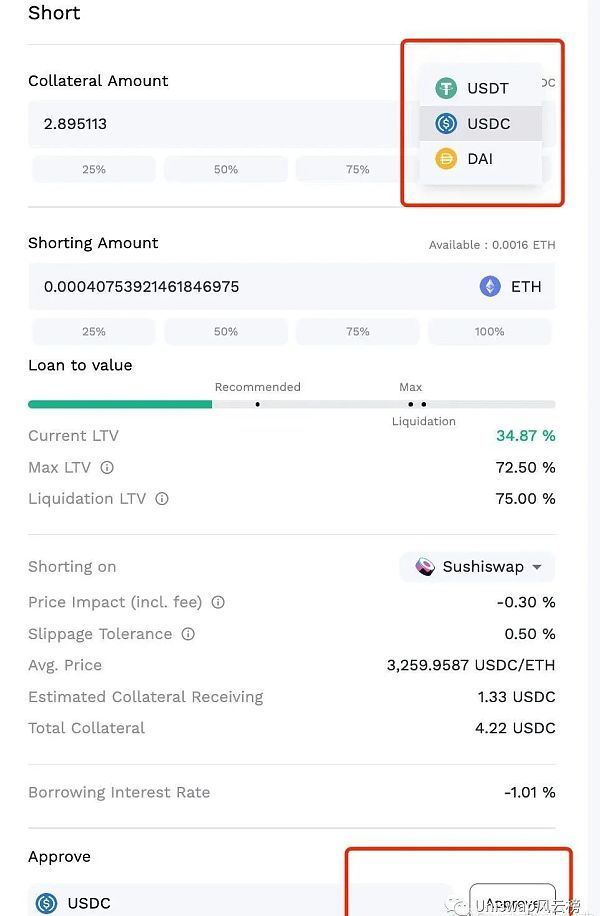Choose DAI in the collateral token list
The width and height of the screenshot is (600, 916).
coord(479,159)
